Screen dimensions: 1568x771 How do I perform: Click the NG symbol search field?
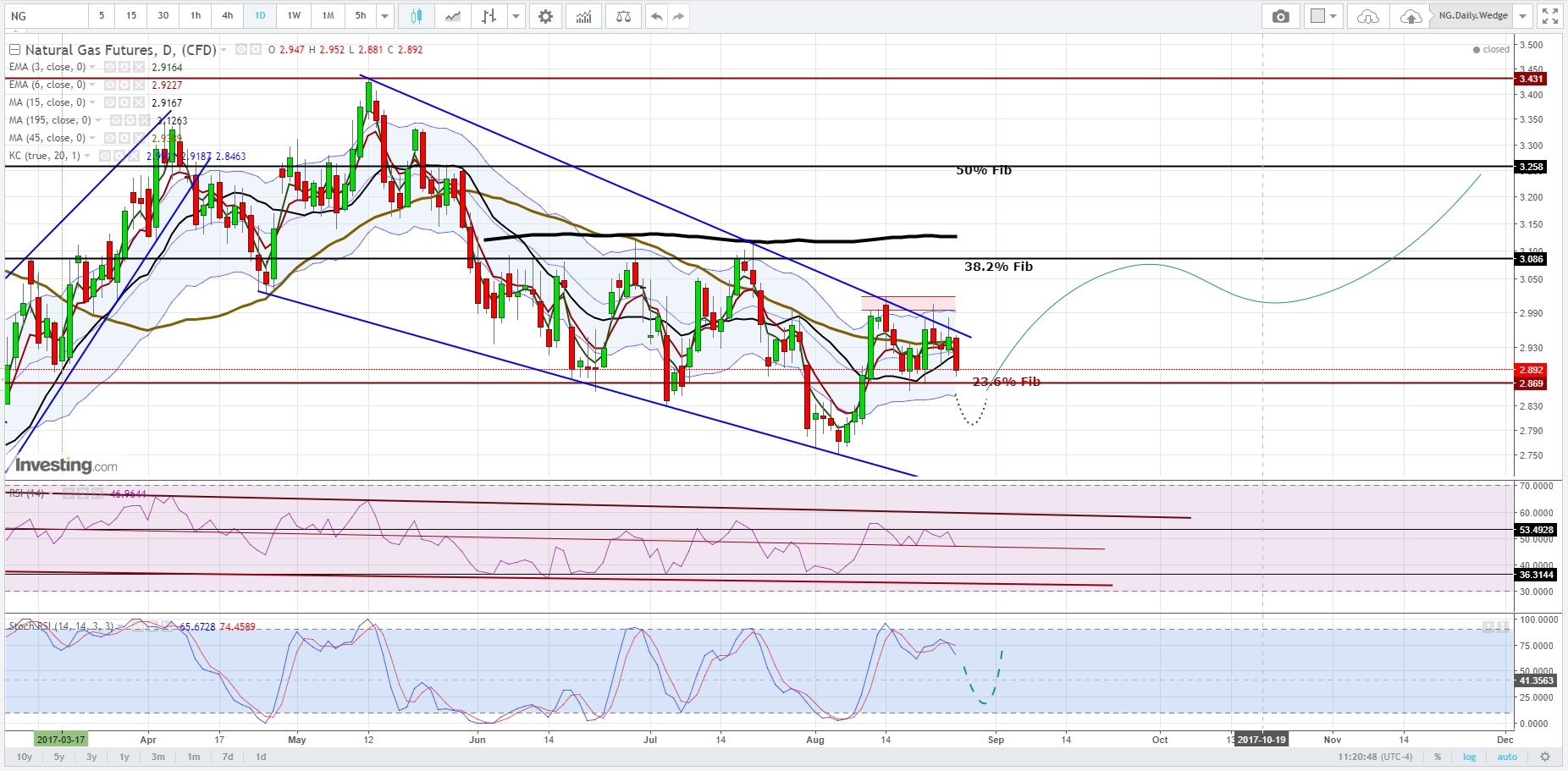point(47,16)
